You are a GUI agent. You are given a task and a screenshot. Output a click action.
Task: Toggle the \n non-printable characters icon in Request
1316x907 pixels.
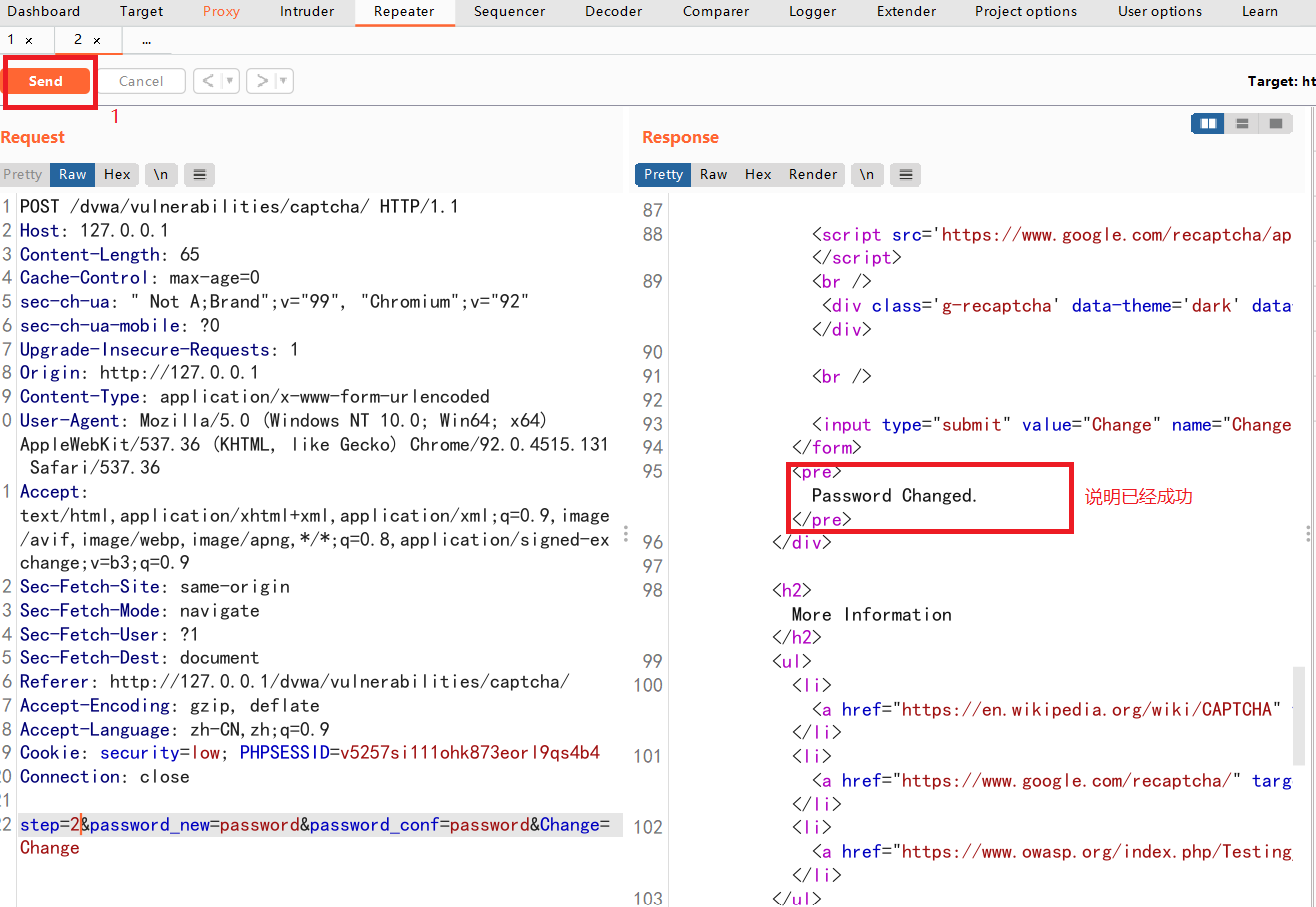(161, 174)
